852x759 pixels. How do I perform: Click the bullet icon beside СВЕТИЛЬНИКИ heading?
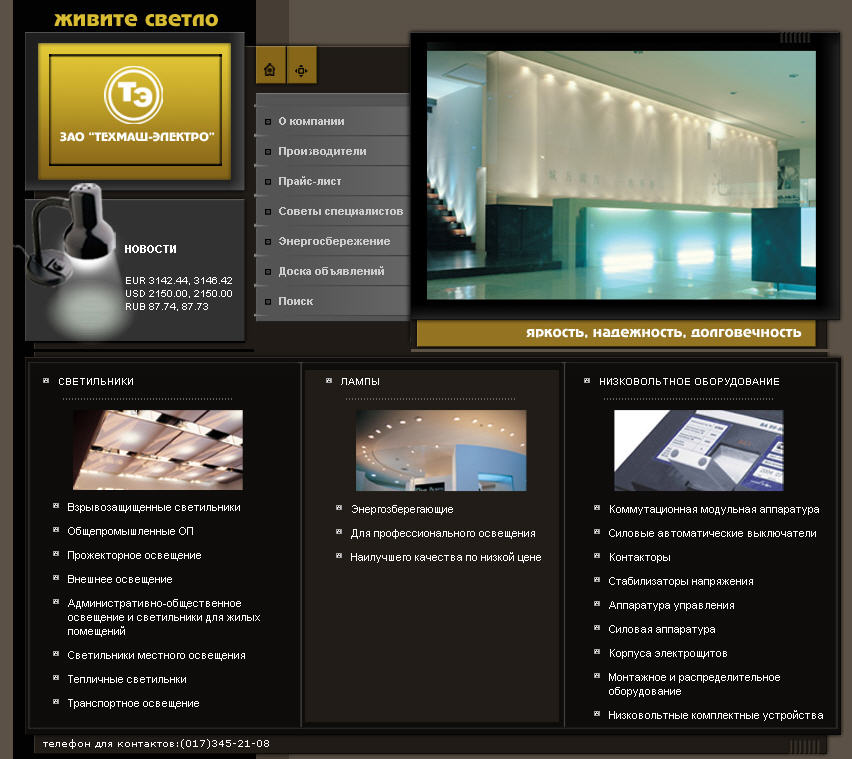(x=46, y=381)
